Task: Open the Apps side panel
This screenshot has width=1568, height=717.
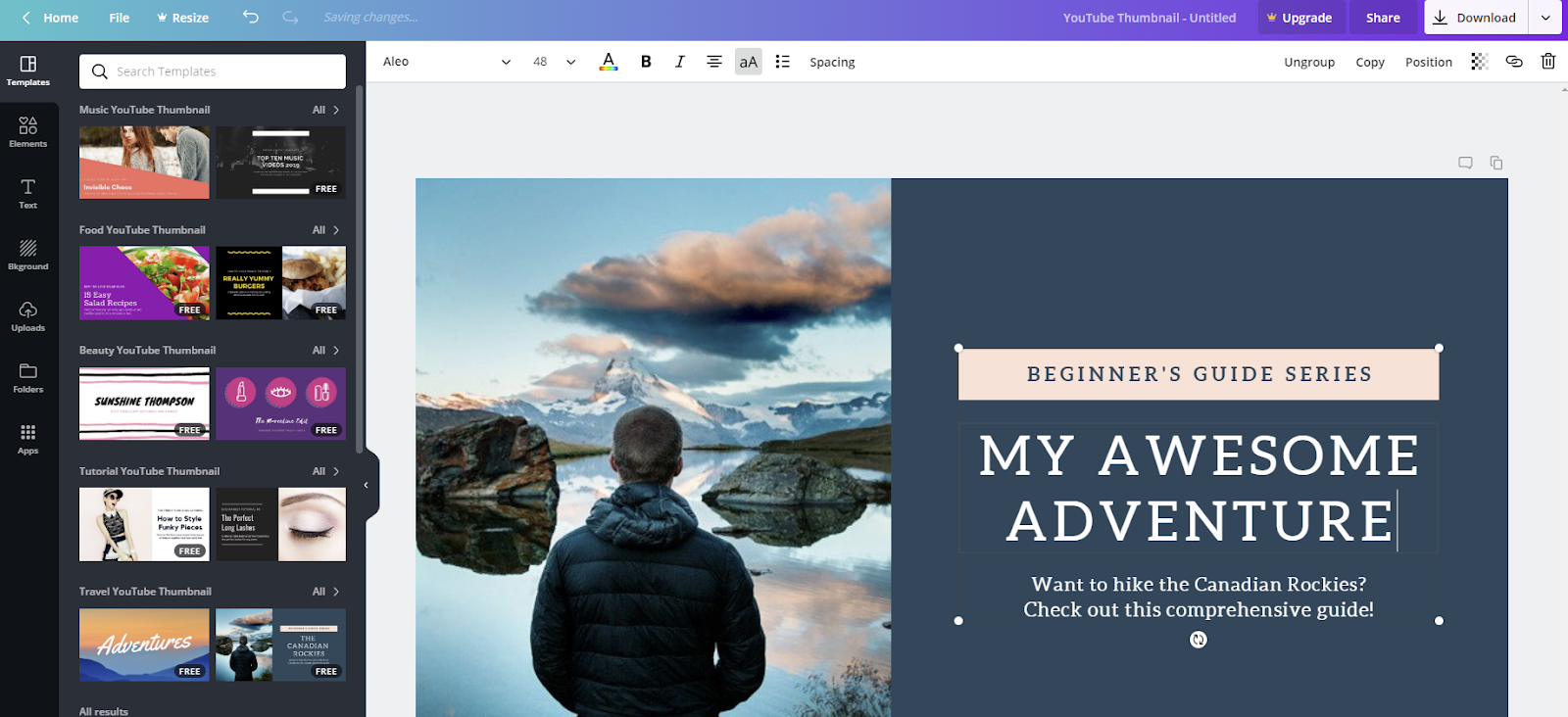Action: coord(28,440)
